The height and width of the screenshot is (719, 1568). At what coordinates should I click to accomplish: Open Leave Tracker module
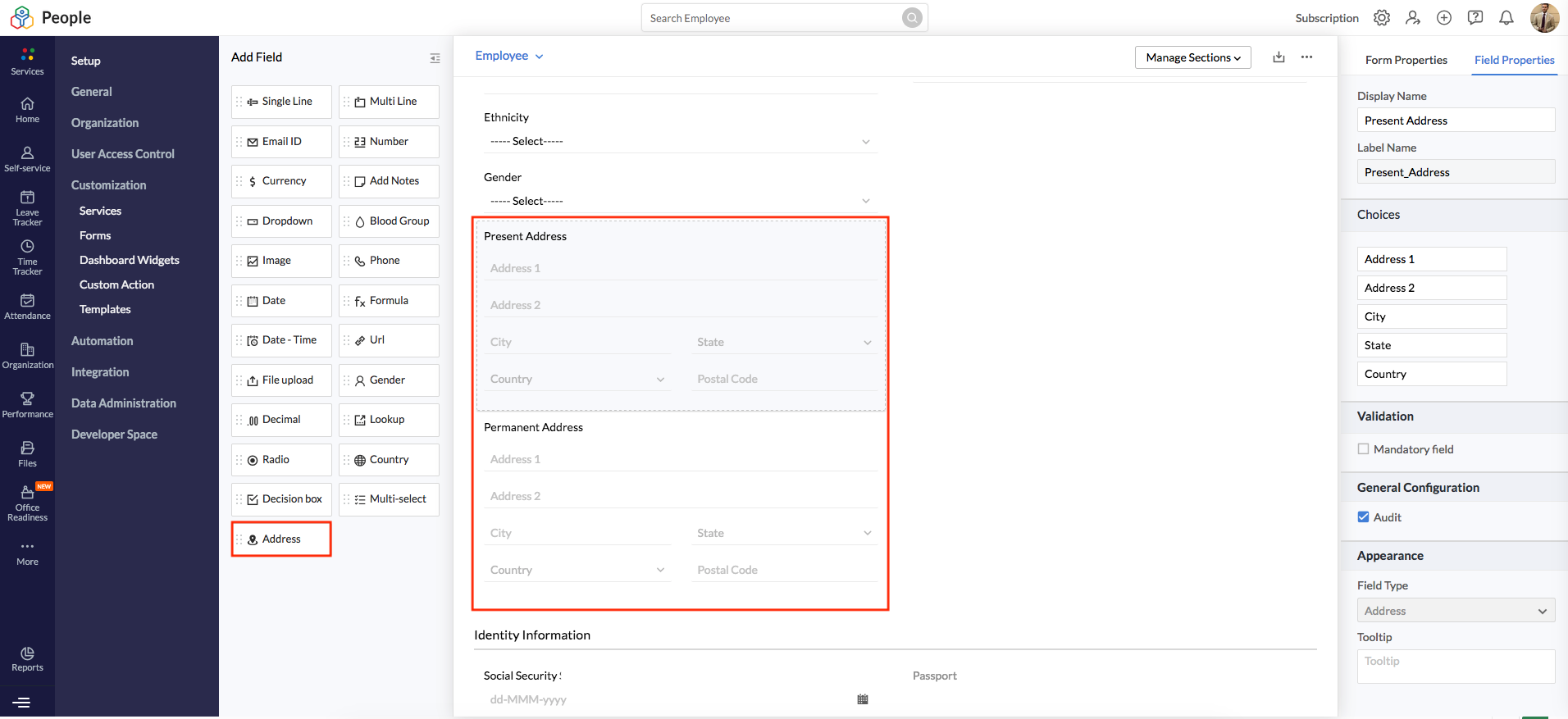27,208
